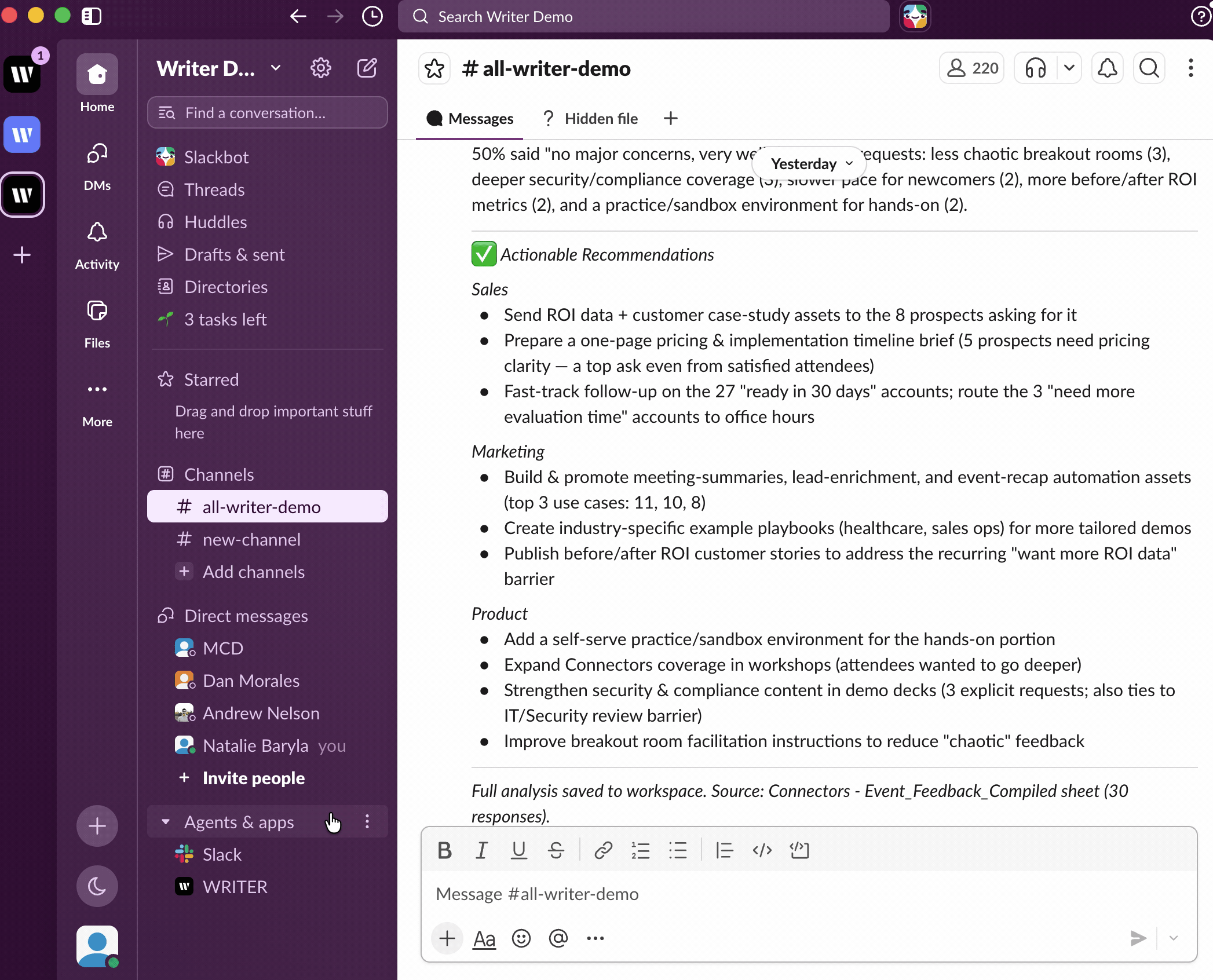View the 220 channel members
Image resolution: width=1213 pixels, height=980 pixels.
pyautogui.click(x=972, y=68)
